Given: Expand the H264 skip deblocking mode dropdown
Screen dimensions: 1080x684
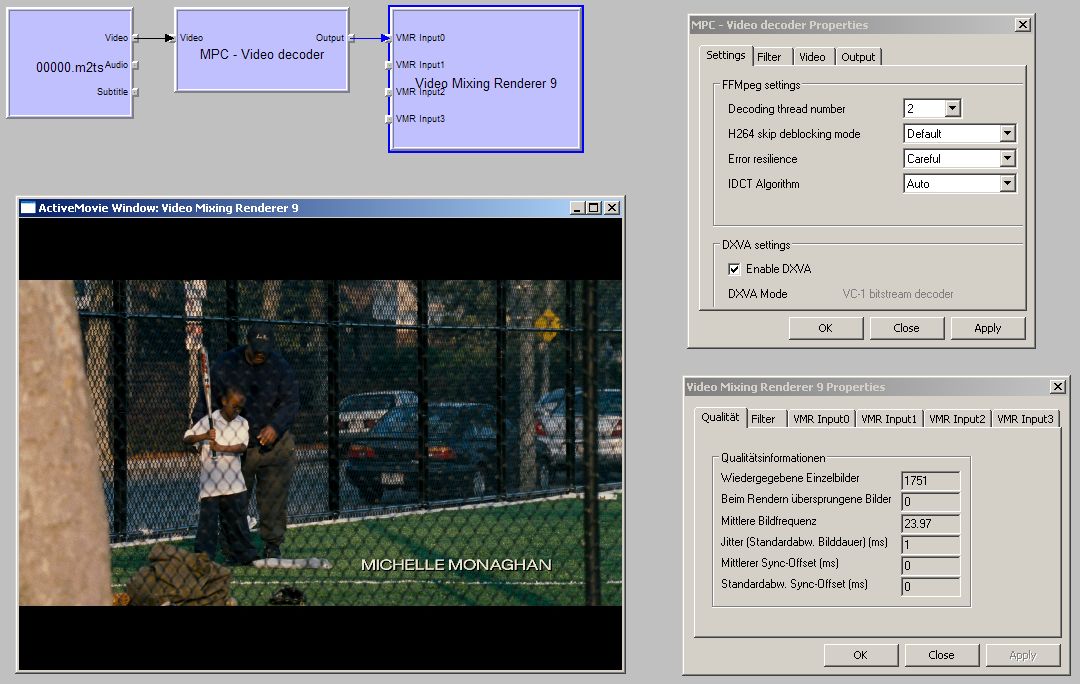Looking at the screenshot, I should tap(1007, 134).
